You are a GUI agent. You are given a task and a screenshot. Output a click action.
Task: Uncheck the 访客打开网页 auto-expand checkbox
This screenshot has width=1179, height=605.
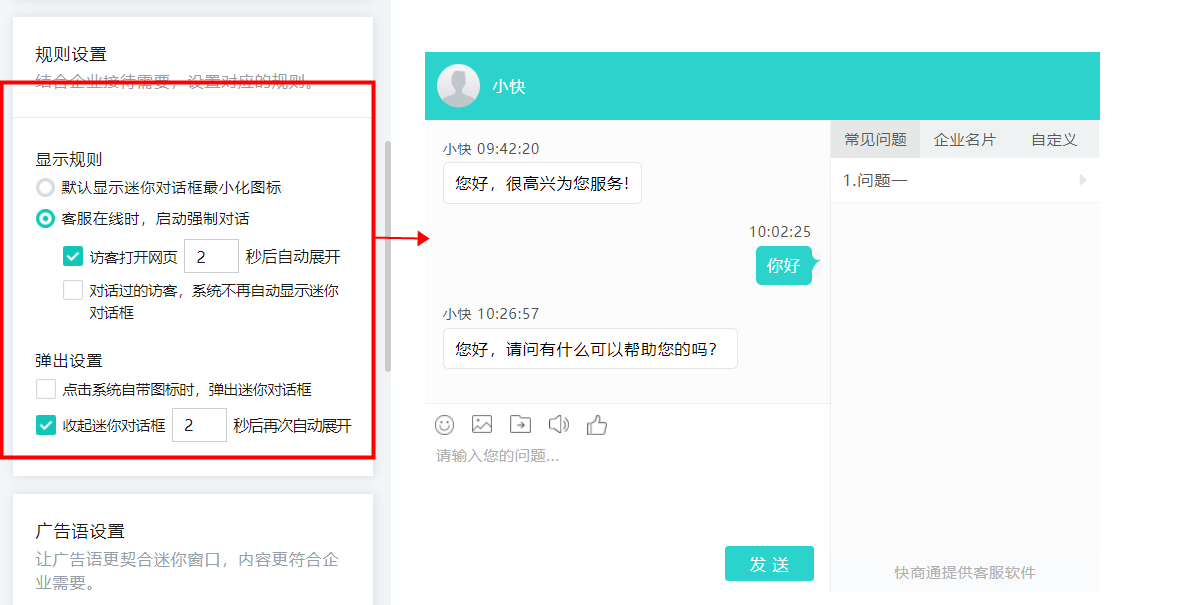click(73, 257)
